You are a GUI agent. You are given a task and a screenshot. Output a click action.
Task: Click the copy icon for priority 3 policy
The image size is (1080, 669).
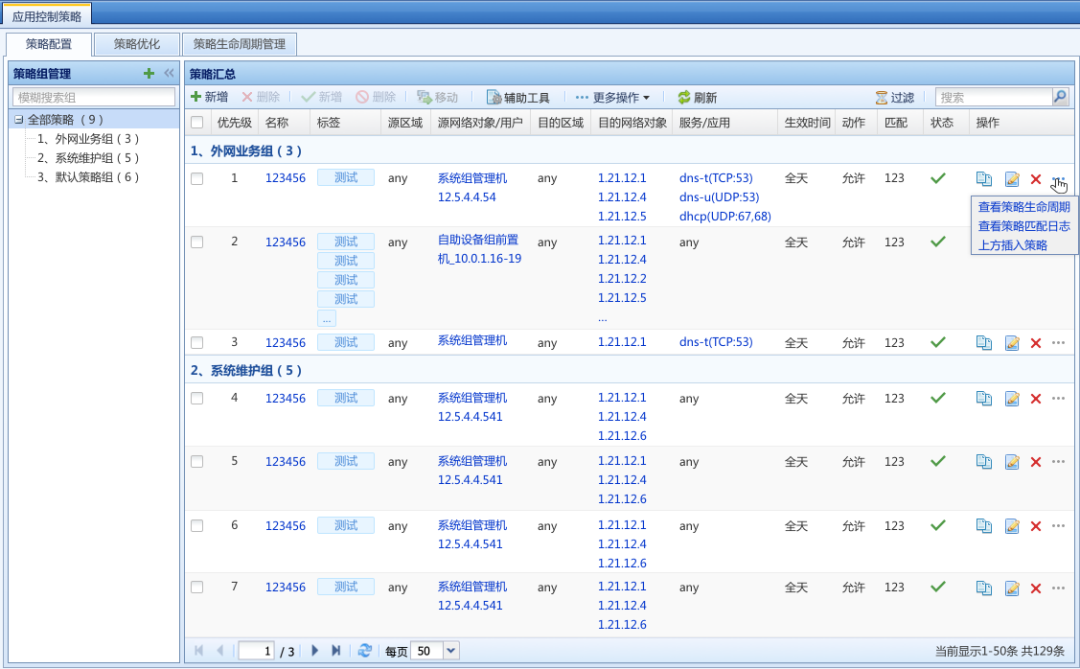(x=984, y=343)
